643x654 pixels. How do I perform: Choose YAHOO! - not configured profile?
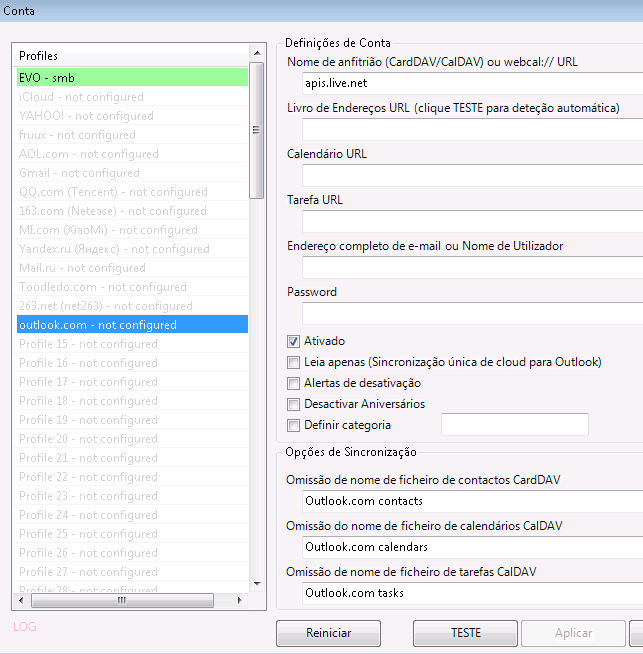click(x=132, y=116)
